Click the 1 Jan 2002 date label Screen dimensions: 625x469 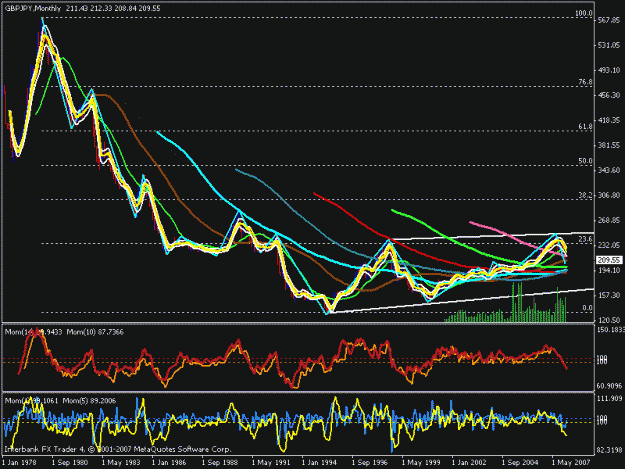click(469, 463)
